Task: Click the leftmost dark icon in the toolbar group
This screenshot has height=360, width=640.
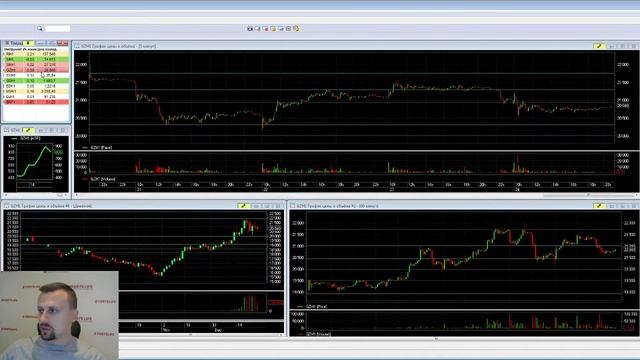Action: [250, 29]
